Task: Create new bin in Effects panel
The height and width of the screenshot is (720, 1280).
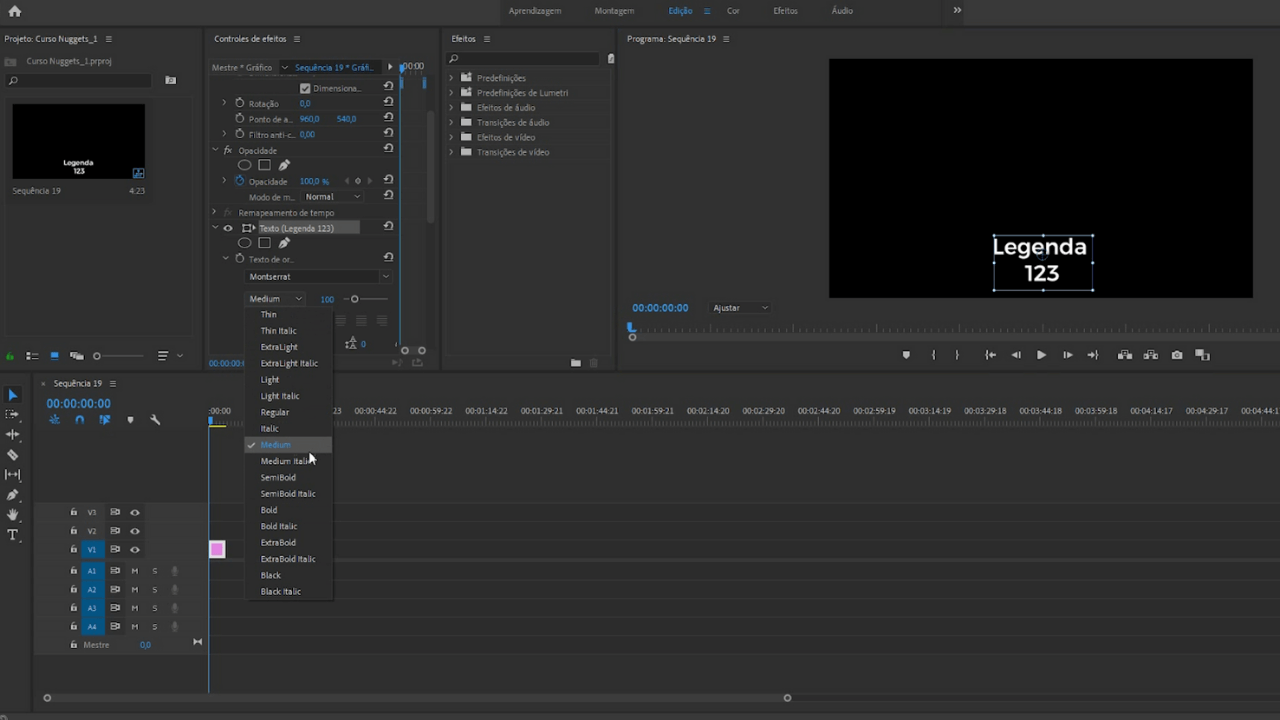Action: coord(576,363)
